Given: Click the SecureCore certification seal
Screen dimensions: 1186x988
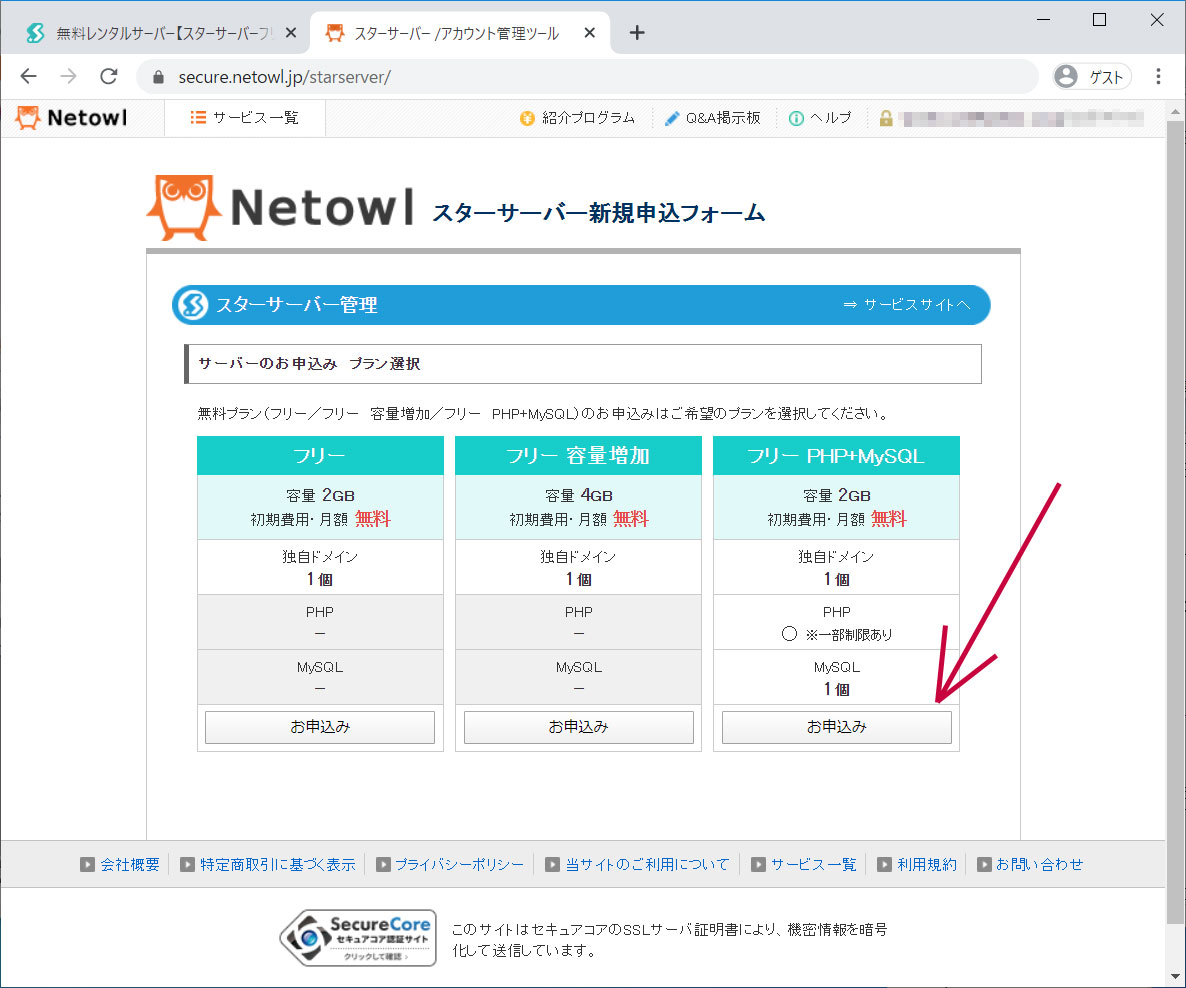Looking at the screenshot, I should coord(358,938).
